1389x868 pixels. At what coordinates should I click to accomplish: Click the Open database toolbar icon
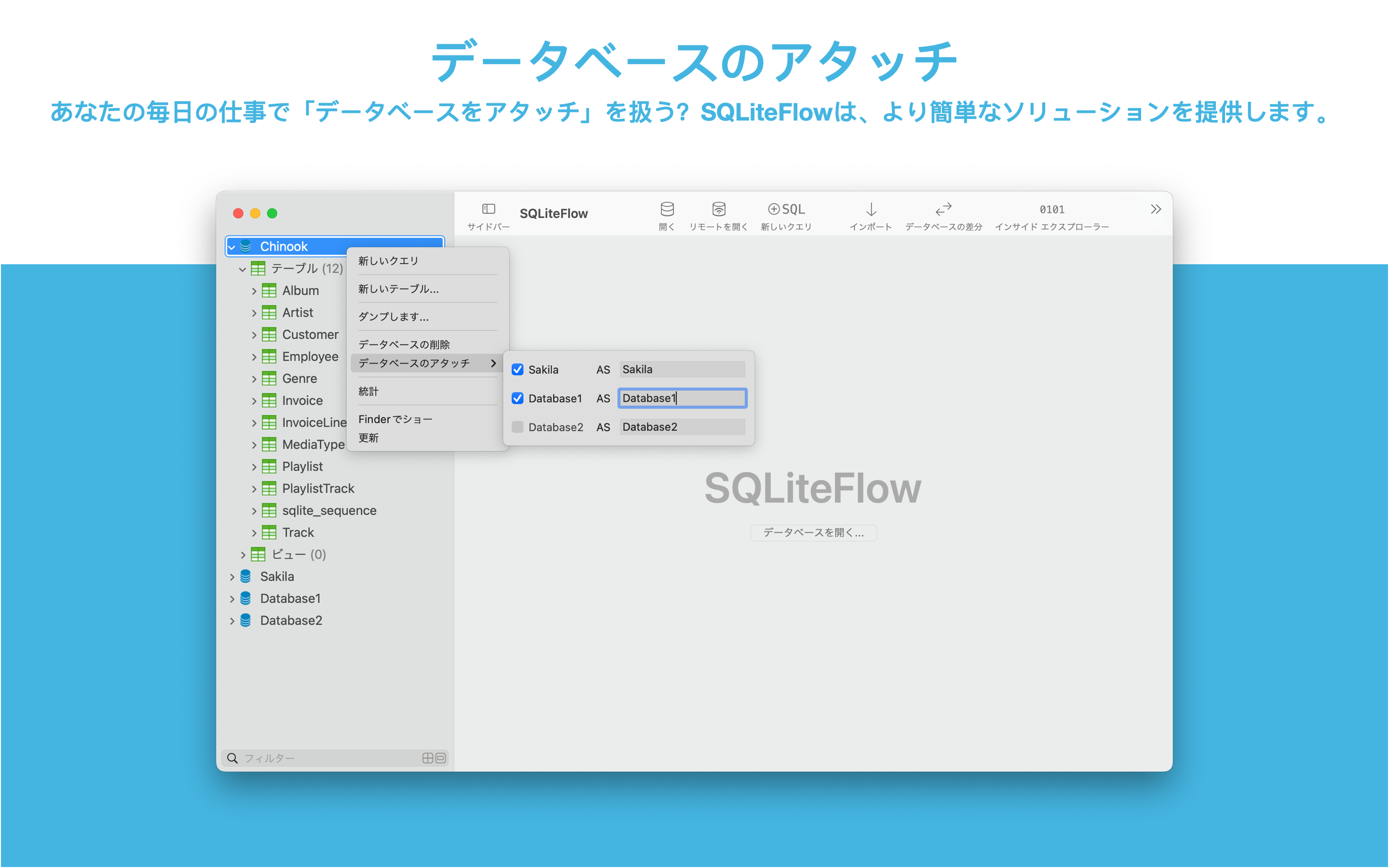667,209
